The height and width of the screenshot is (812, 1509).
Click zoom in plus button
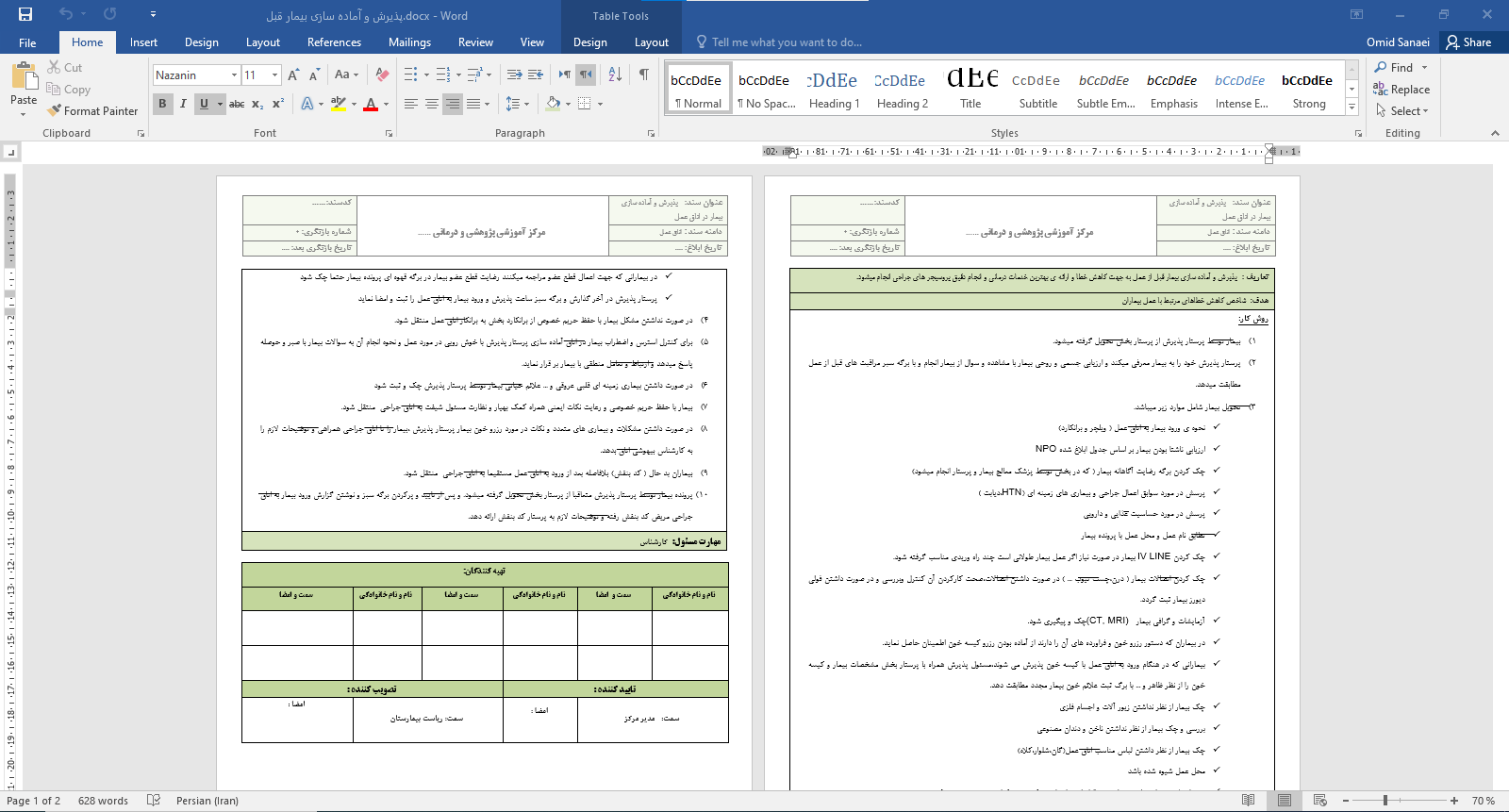click(x=1454, y=801)
